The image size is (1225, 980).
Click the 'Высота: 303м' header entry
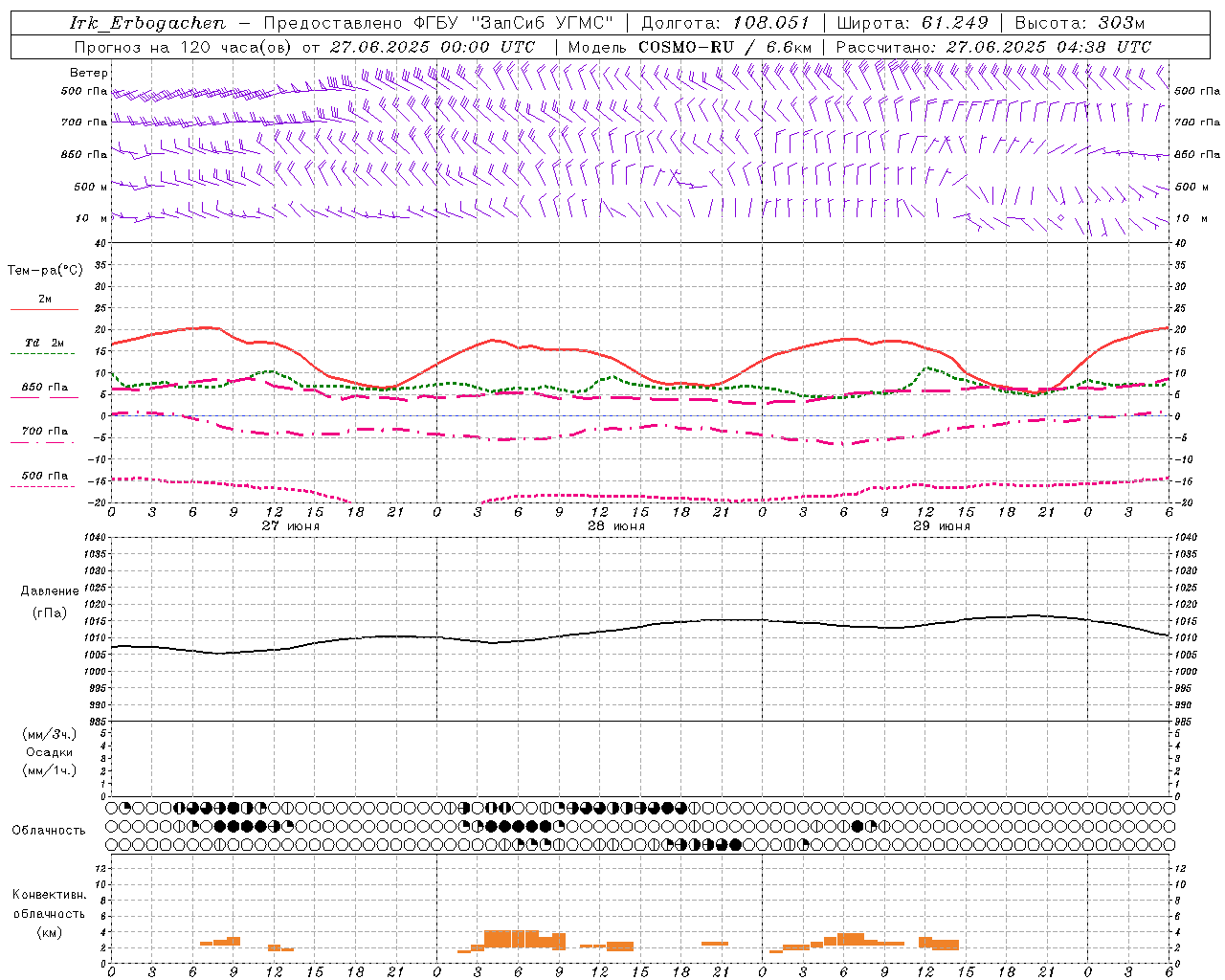click(1080, 23)
